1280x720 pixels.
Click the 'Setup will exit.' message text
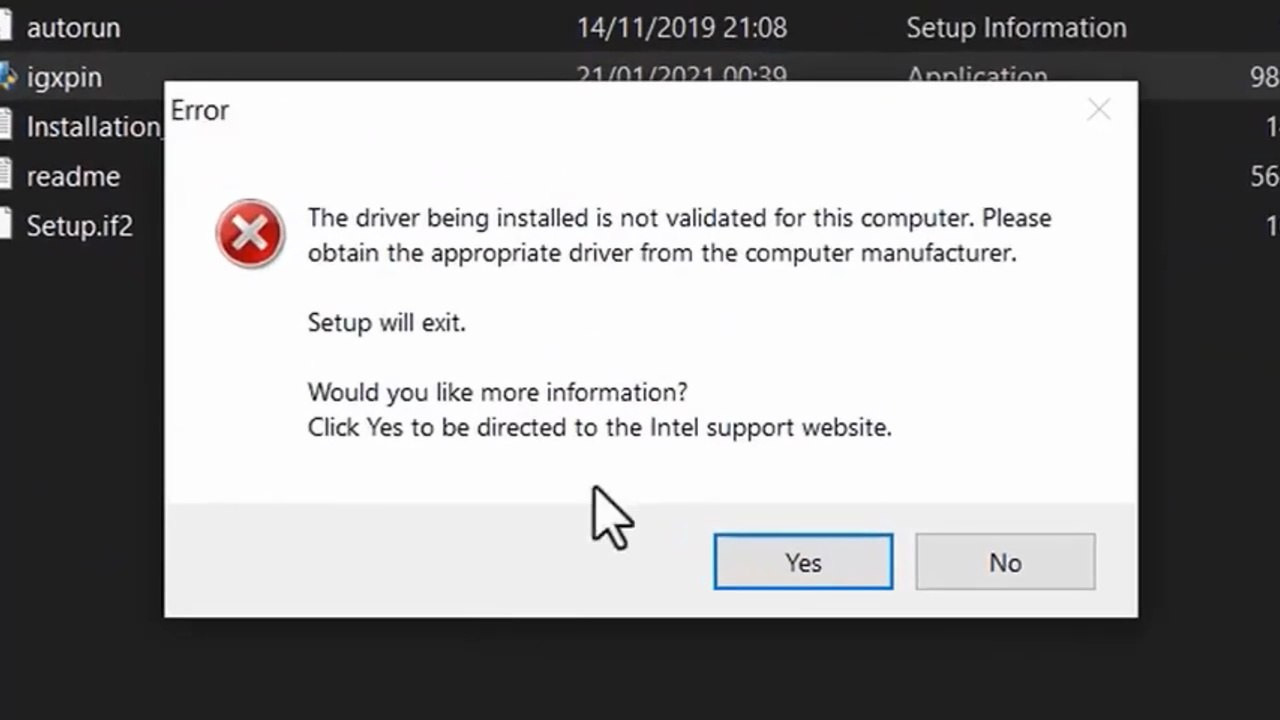pos(386,323)
